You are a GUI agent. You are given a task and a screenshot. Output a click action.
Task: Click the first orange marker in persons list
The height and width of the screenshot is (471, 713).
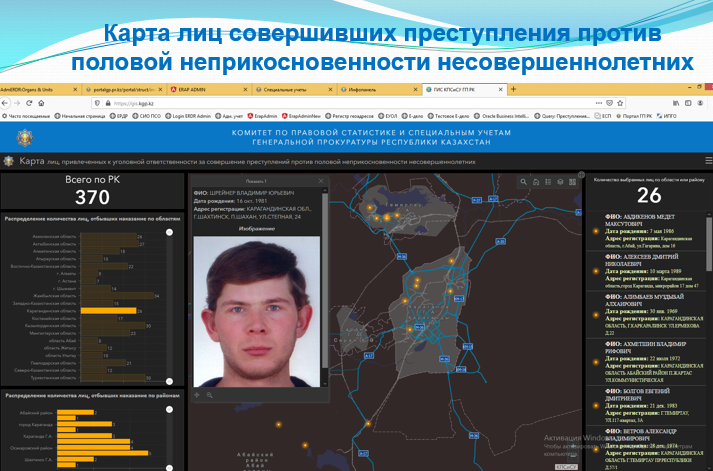(x=595, y=231)
